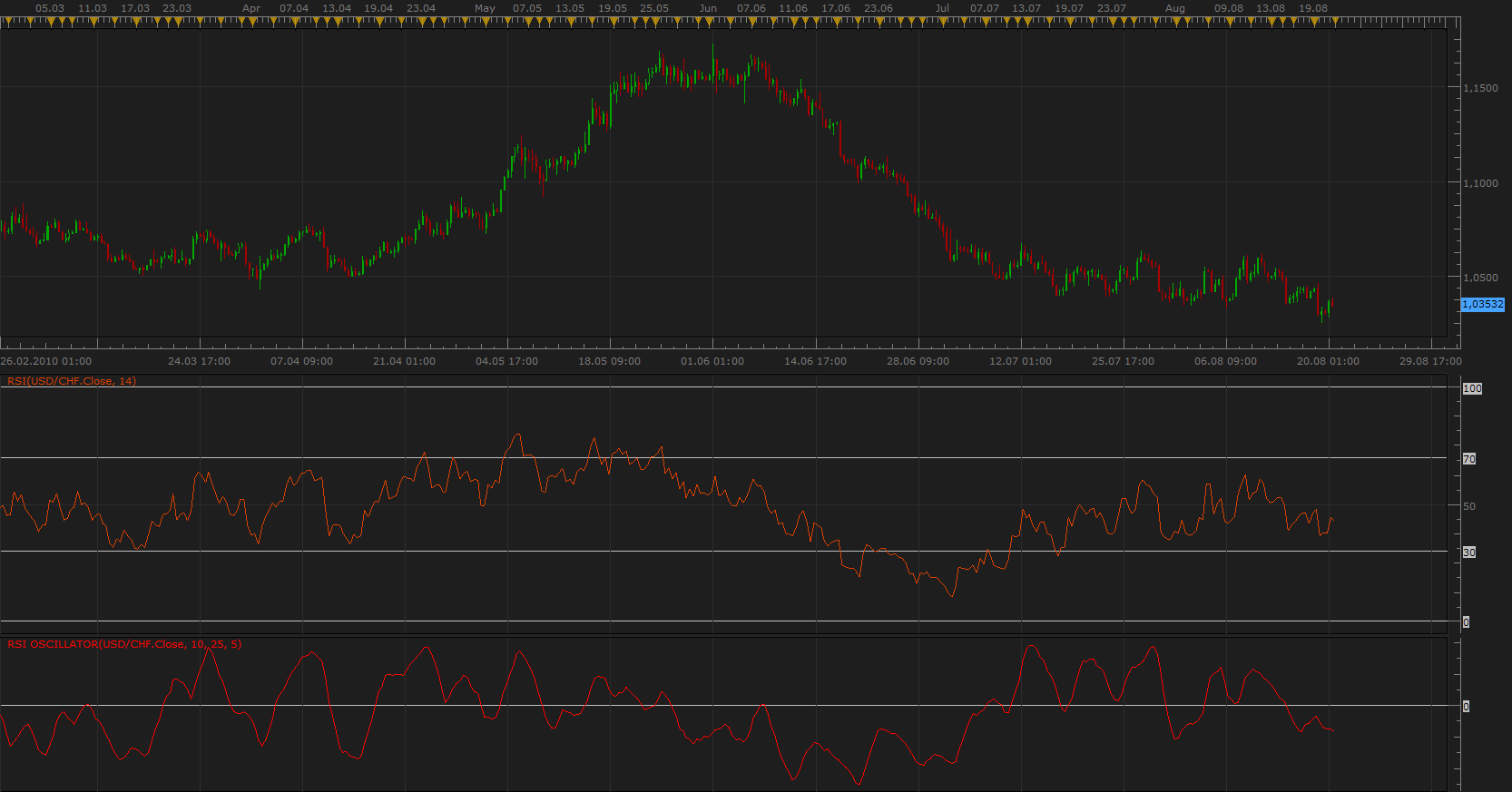Select the Jul month label on top ruler
This screenshot has width=1512, height=792.
(943, 8)
